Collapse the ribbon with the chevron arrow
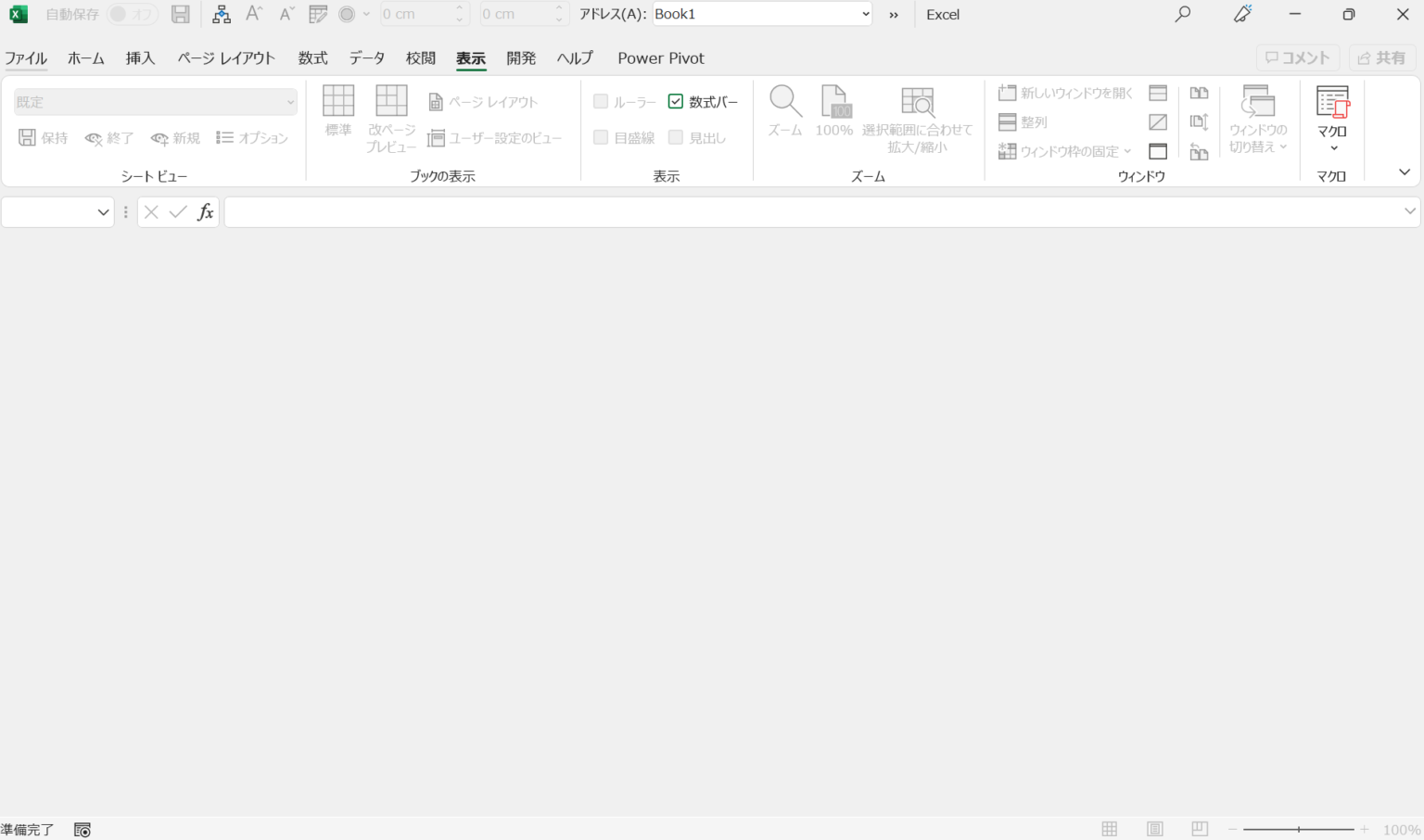The width and height of the screenshot is (1424, 840). tap(1405, 172)
